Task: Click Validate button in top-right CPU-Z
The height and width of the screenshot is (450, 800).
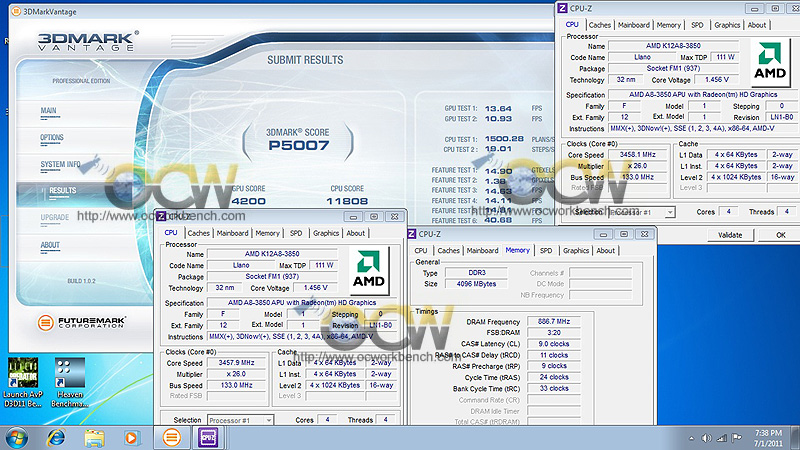Action: 730,235
